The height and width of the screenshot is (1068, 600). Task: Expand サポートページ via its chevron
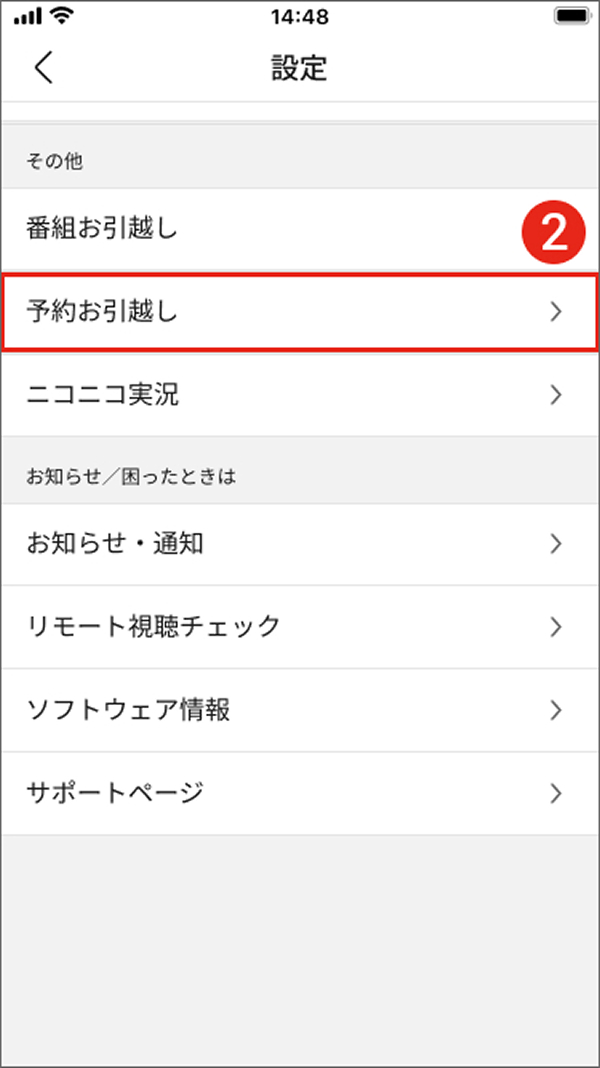point(557,793)
